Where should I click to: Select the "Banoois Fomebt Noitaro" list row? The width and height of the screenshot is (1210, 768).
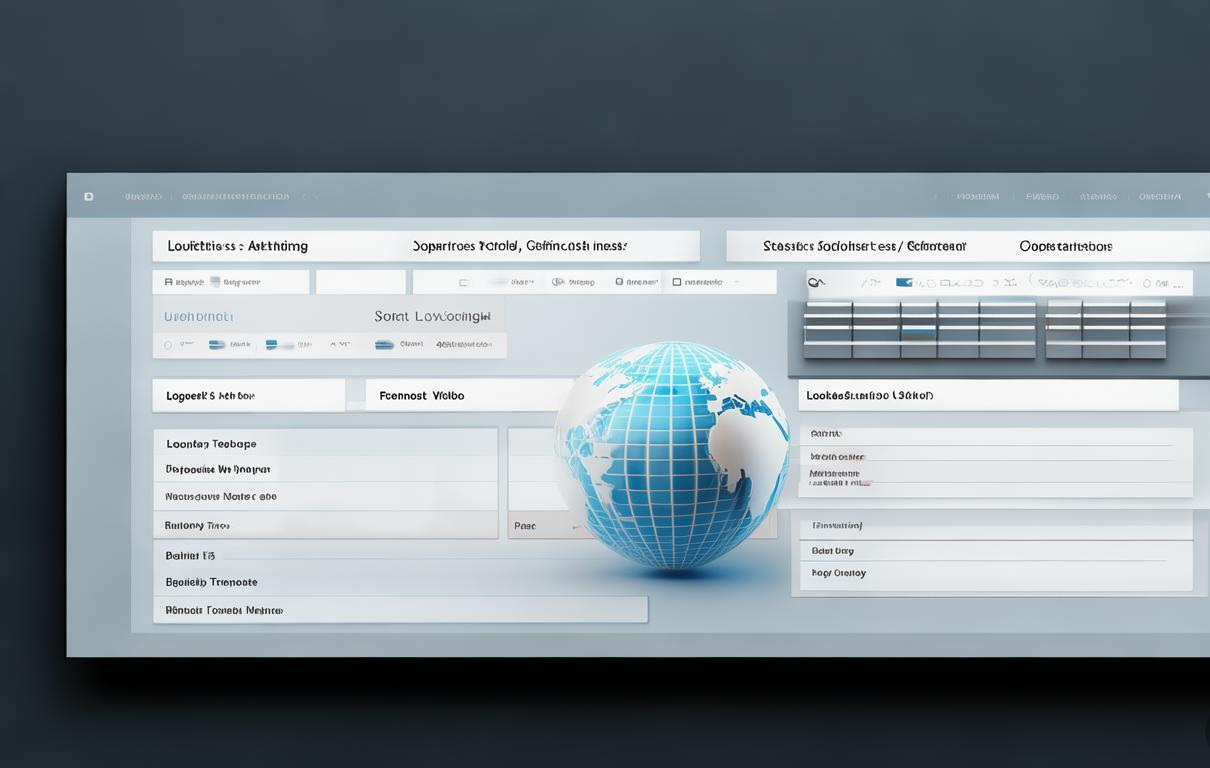tap(400, 610)
